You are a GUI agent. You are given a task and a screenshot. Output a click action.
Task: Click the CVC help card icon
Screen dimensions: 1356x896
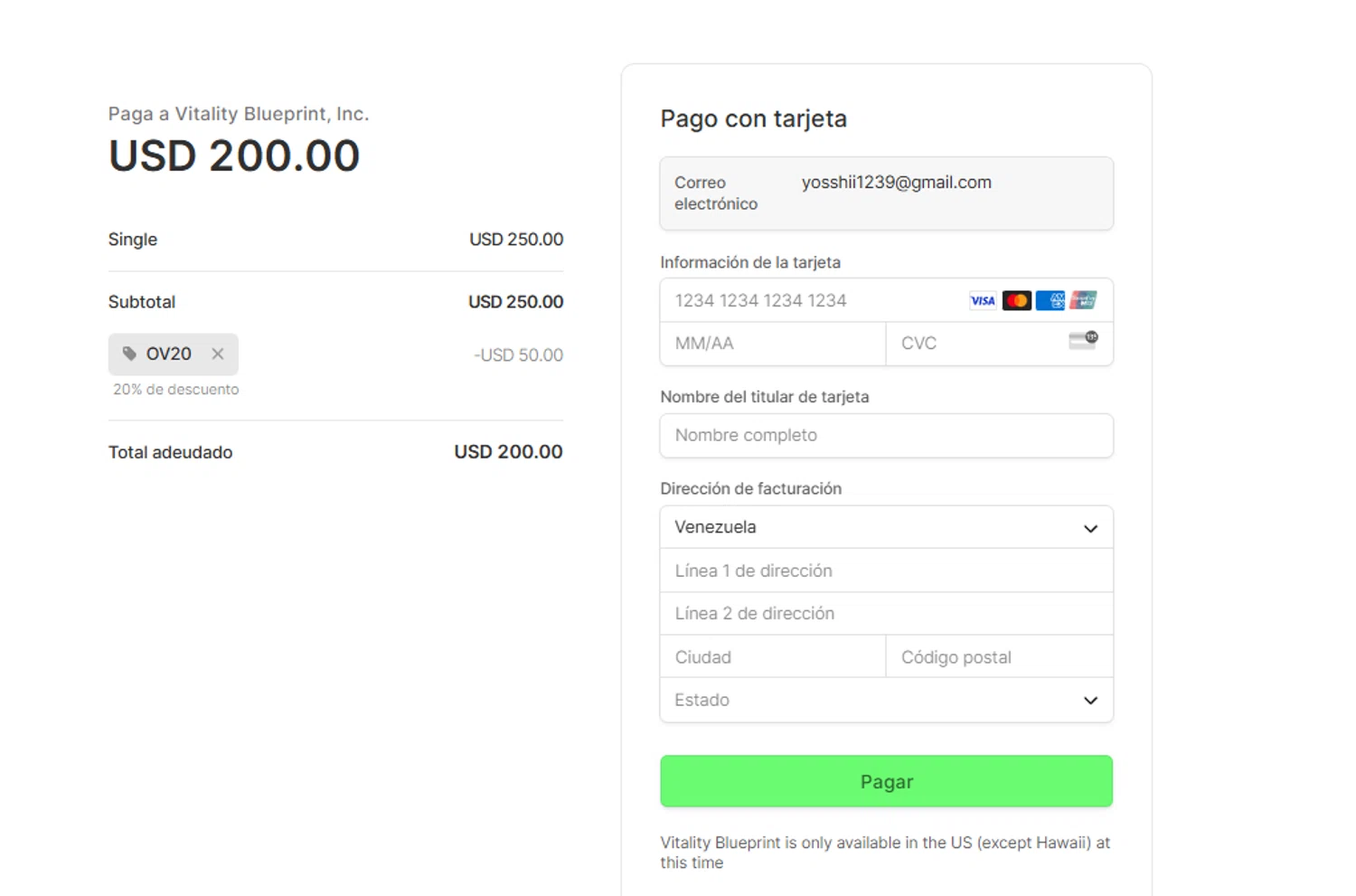(x=1083, y=340)
